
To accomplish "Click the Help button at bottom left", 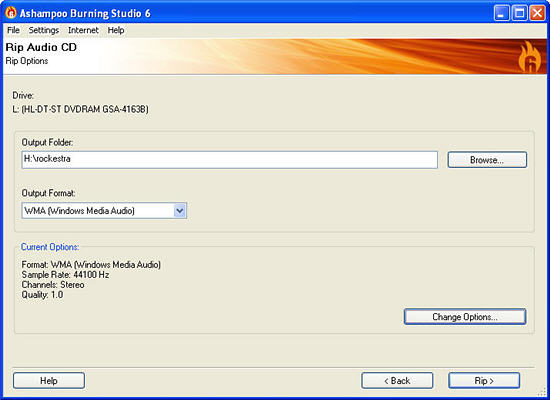I will (x=49, y=381).
